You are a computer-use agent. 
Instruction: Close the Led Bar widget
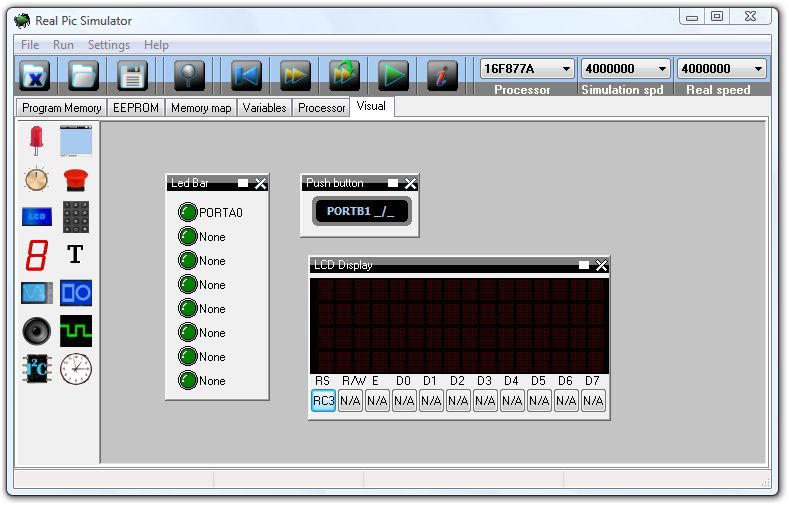pos(260,184)
